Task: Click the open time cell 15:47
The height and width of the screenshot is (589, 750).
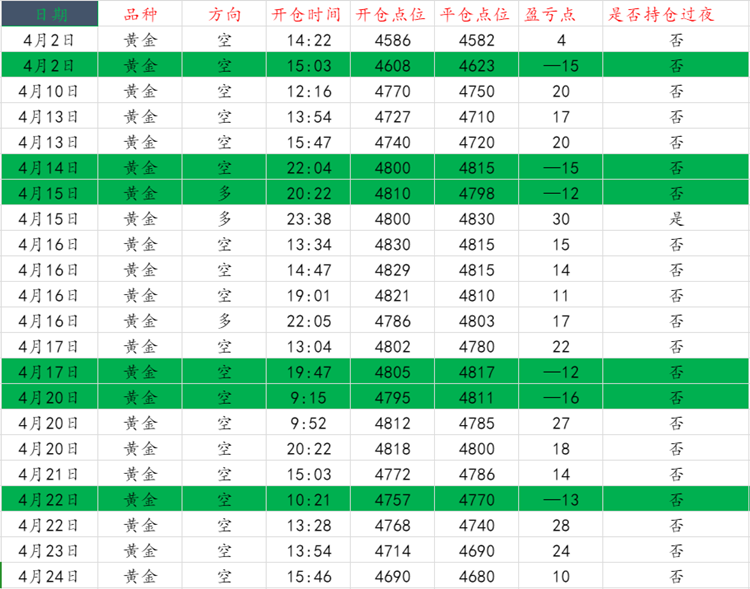Action: coord(309,142)
